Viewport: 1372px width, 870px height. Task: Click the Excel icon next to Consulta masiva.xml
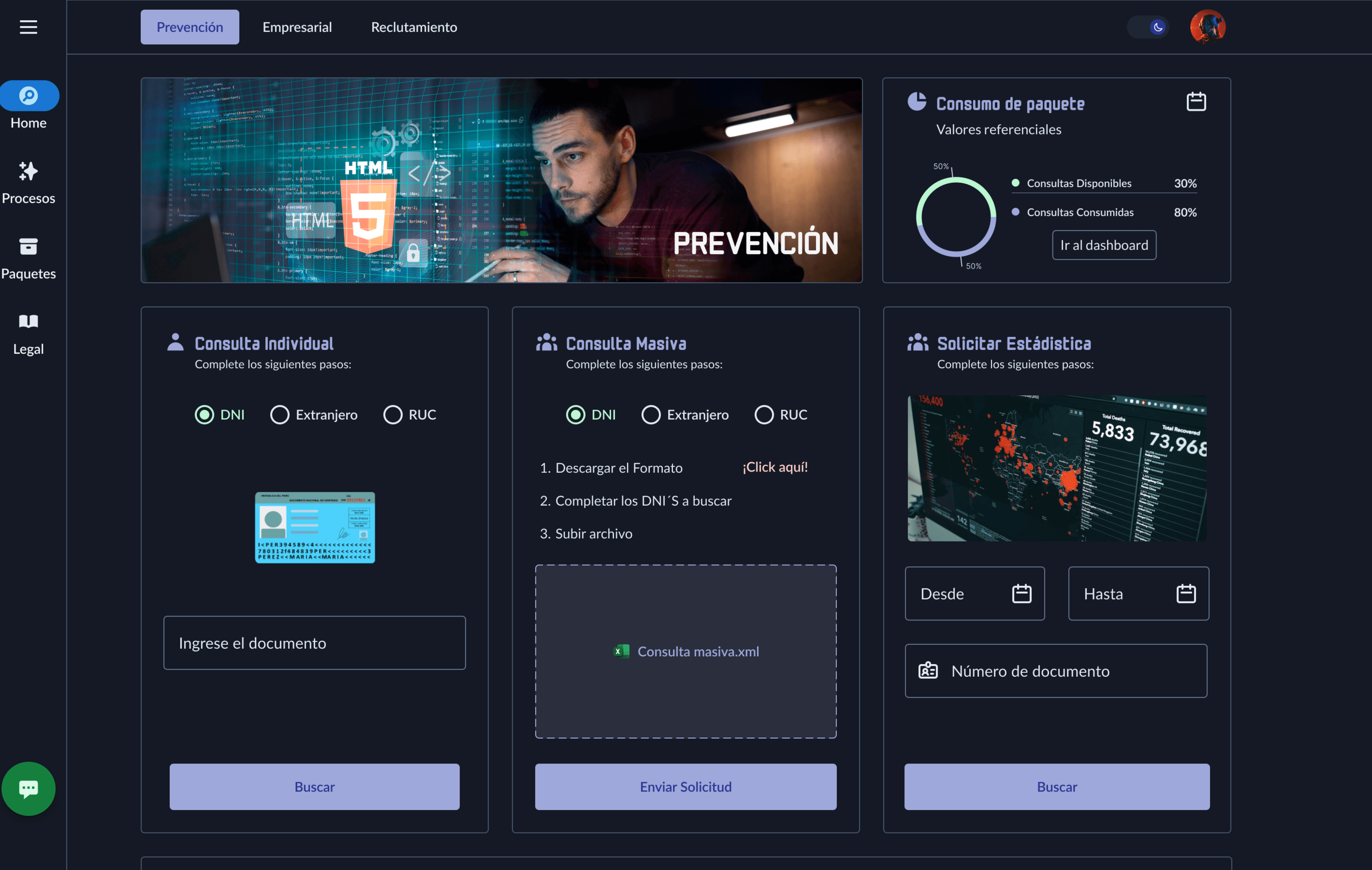point(622,651)
